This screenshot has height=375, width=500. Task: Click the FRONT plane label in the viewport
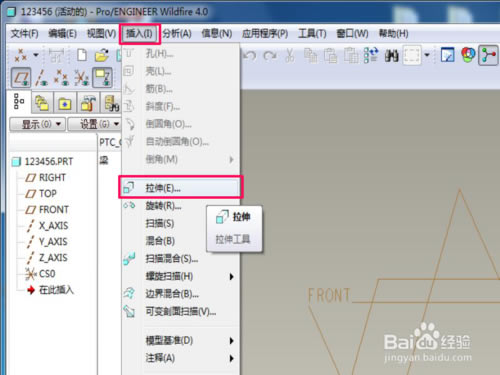(329, 296)
